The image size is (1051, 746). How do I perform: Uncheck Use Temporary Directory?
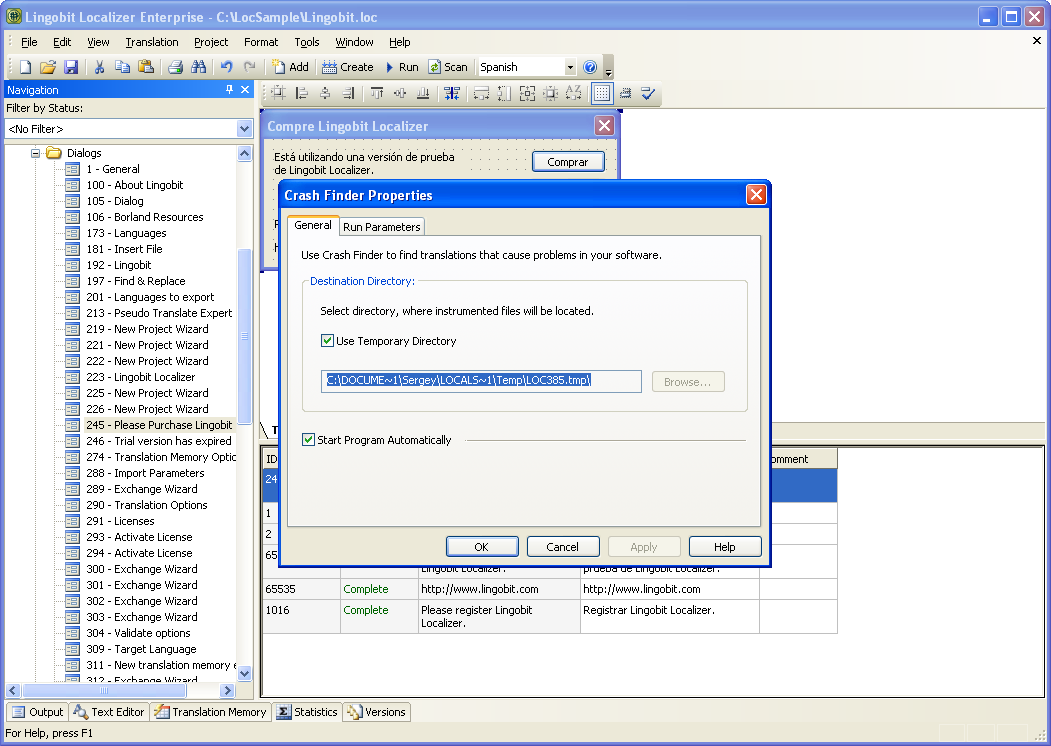click(327, 340)
